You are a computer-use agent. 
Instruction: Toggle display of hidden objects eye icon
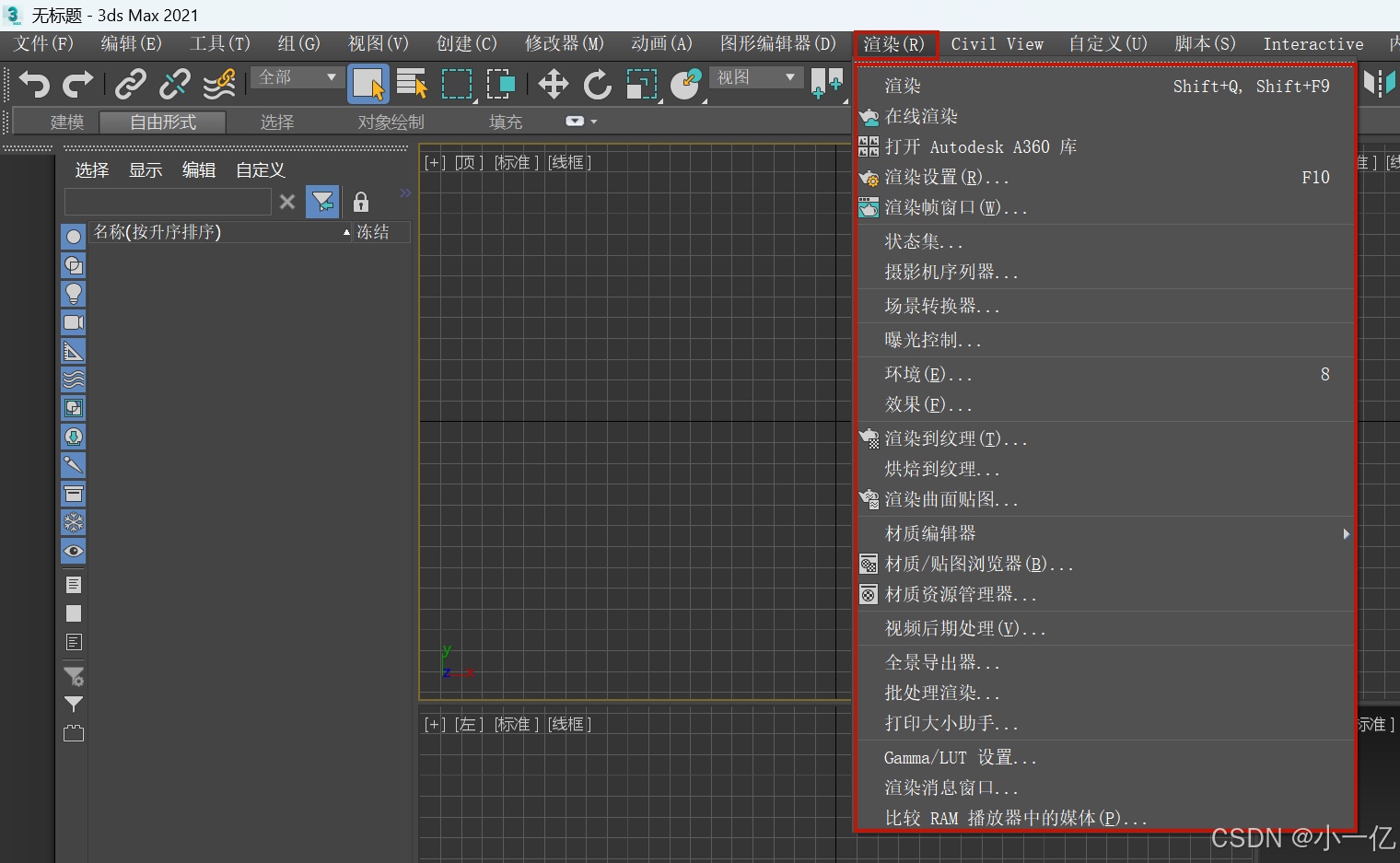(74, 551)
